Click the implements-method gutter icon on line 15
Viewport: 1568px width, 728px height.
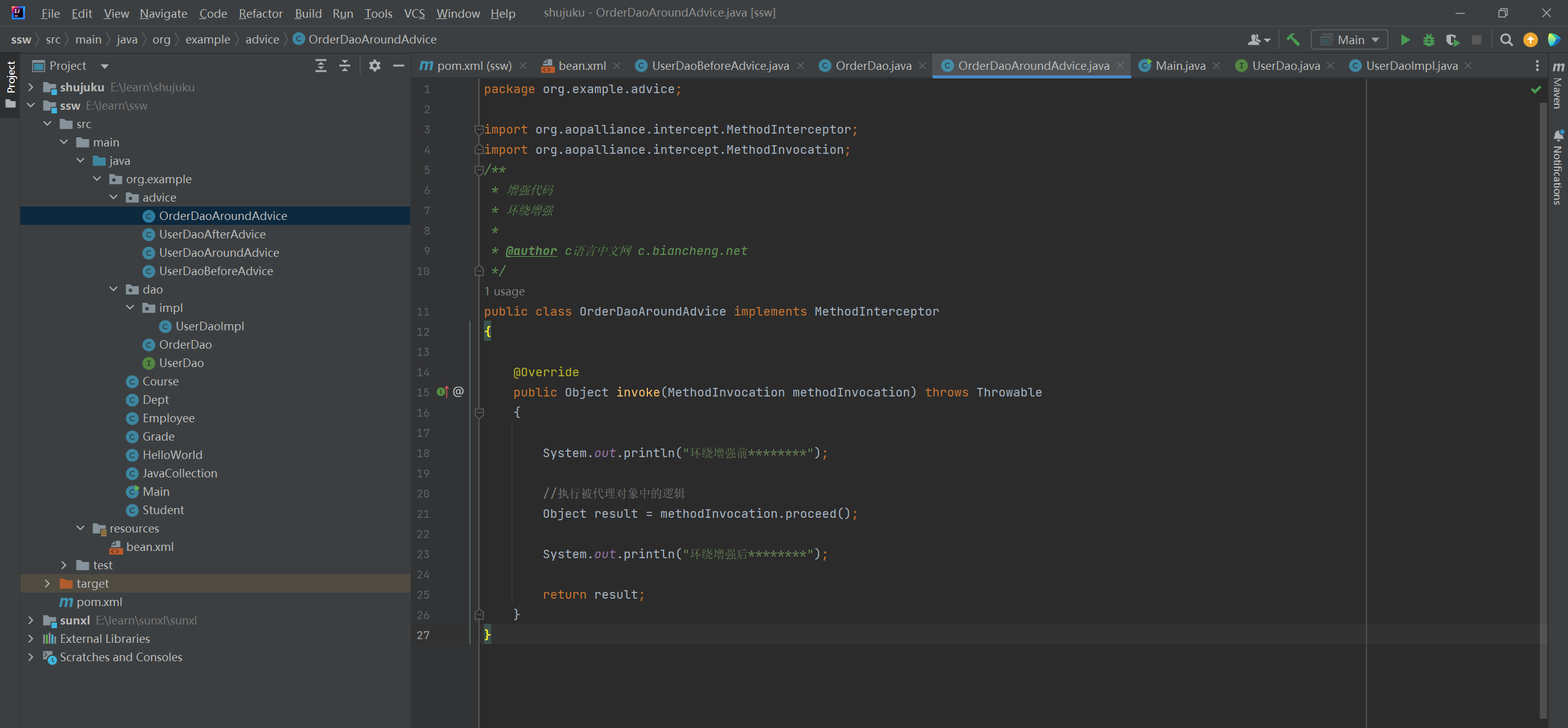[442, 392]
